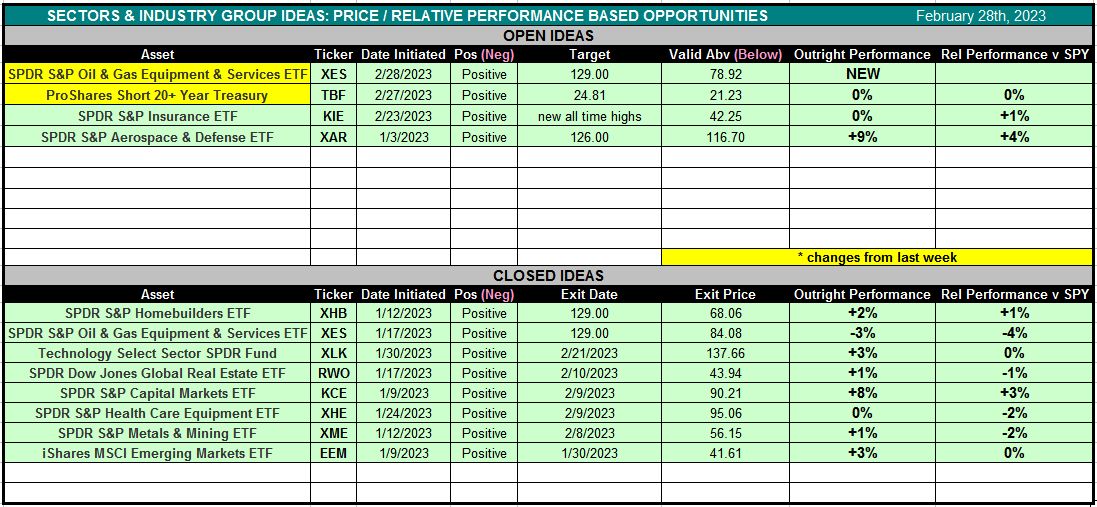The image size is (1097, 507).
Task: Select the iShares MSCI Emerging Markets ETF cell
Action: 157,453
